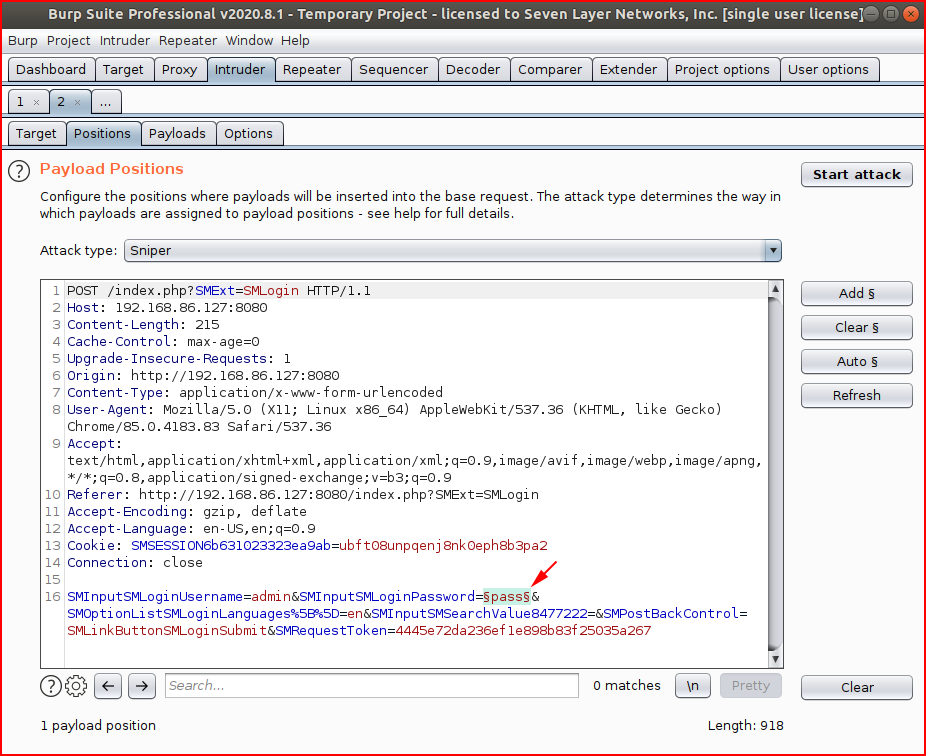The width and height of the screenshot is (926, 756).
Task: Close Intruder attack tab 1
Action: 37,102
